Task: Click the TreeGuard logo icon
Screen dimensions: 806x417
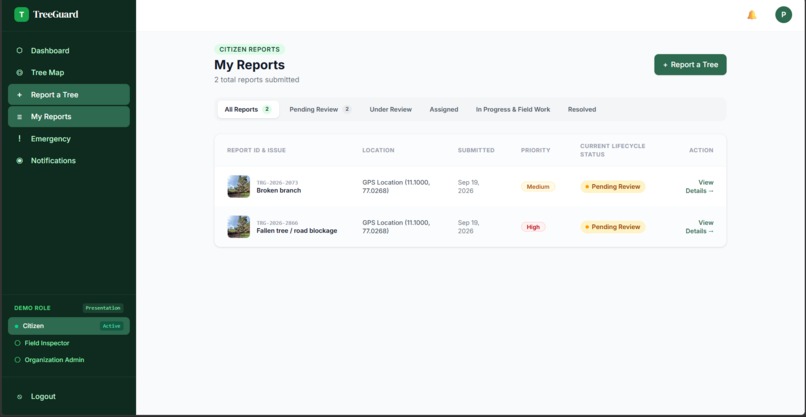Action: (x=21, y=14)
